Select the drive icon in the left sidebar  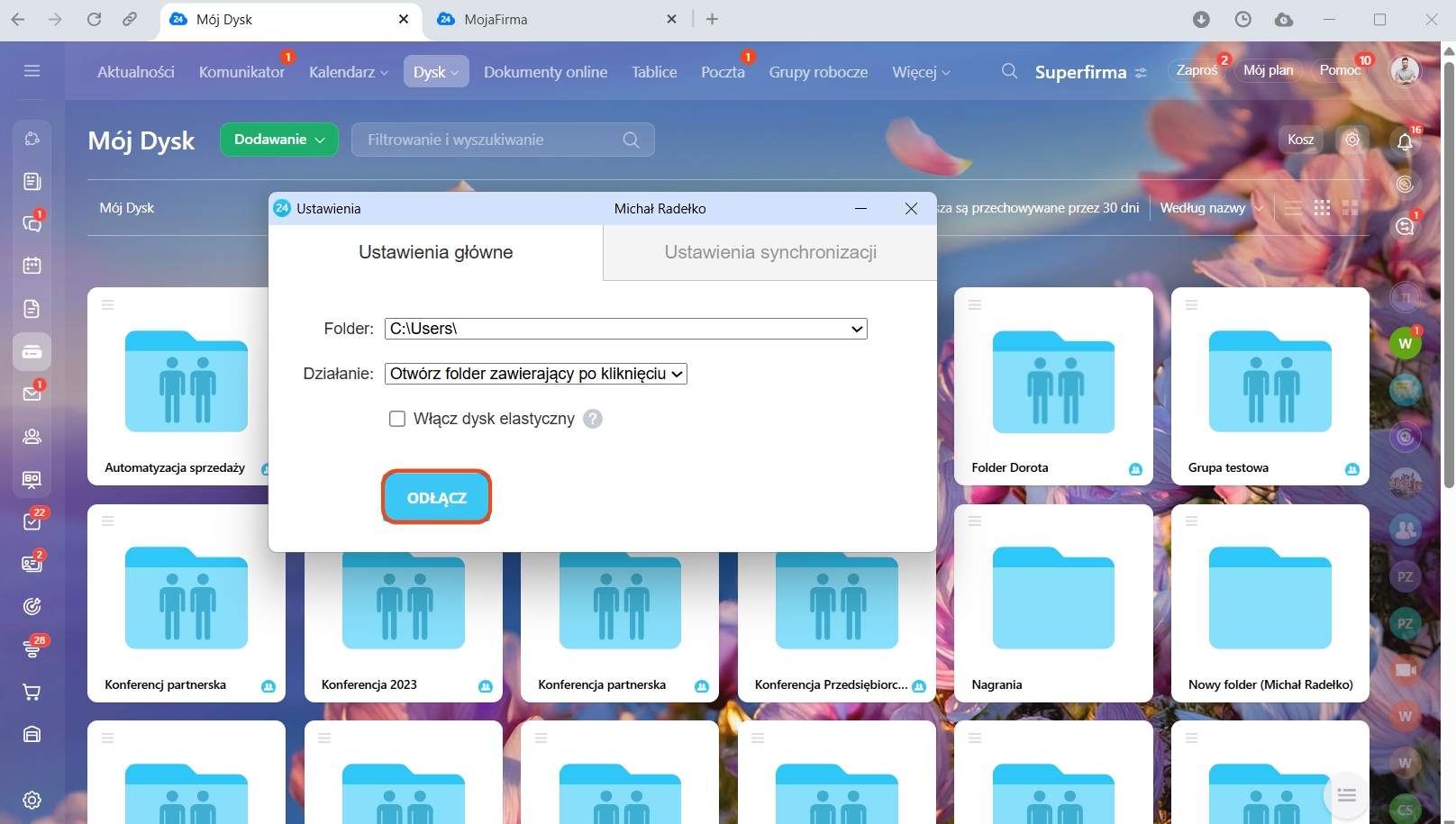pos(32,352)
